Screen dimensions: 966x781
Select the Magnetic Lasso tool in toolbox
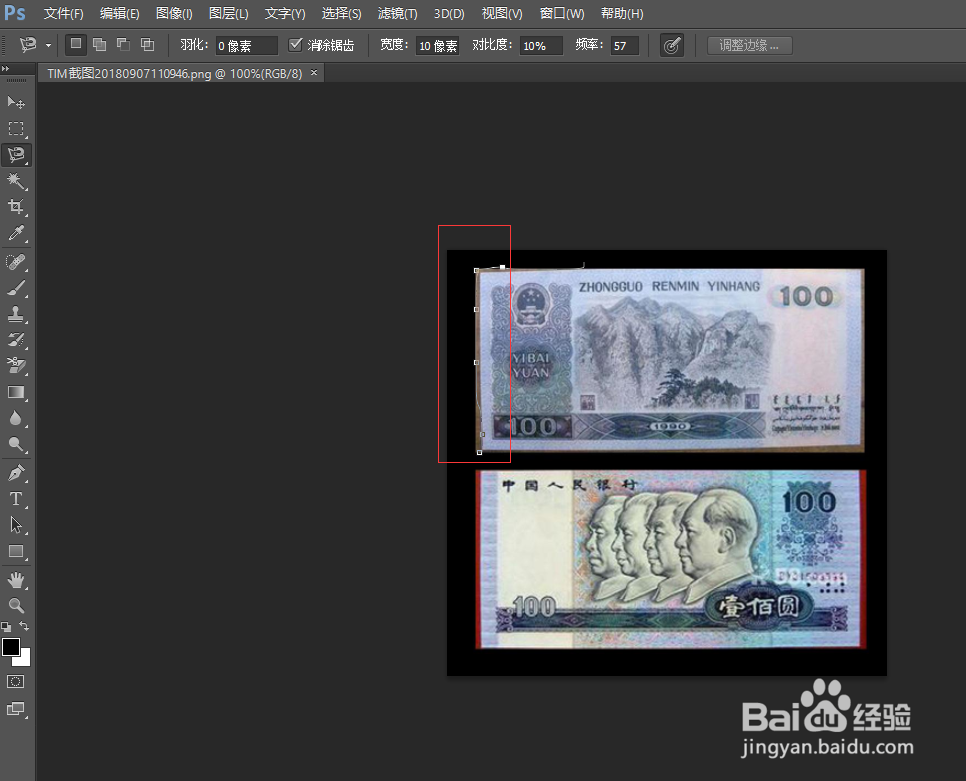click(16, 155)
